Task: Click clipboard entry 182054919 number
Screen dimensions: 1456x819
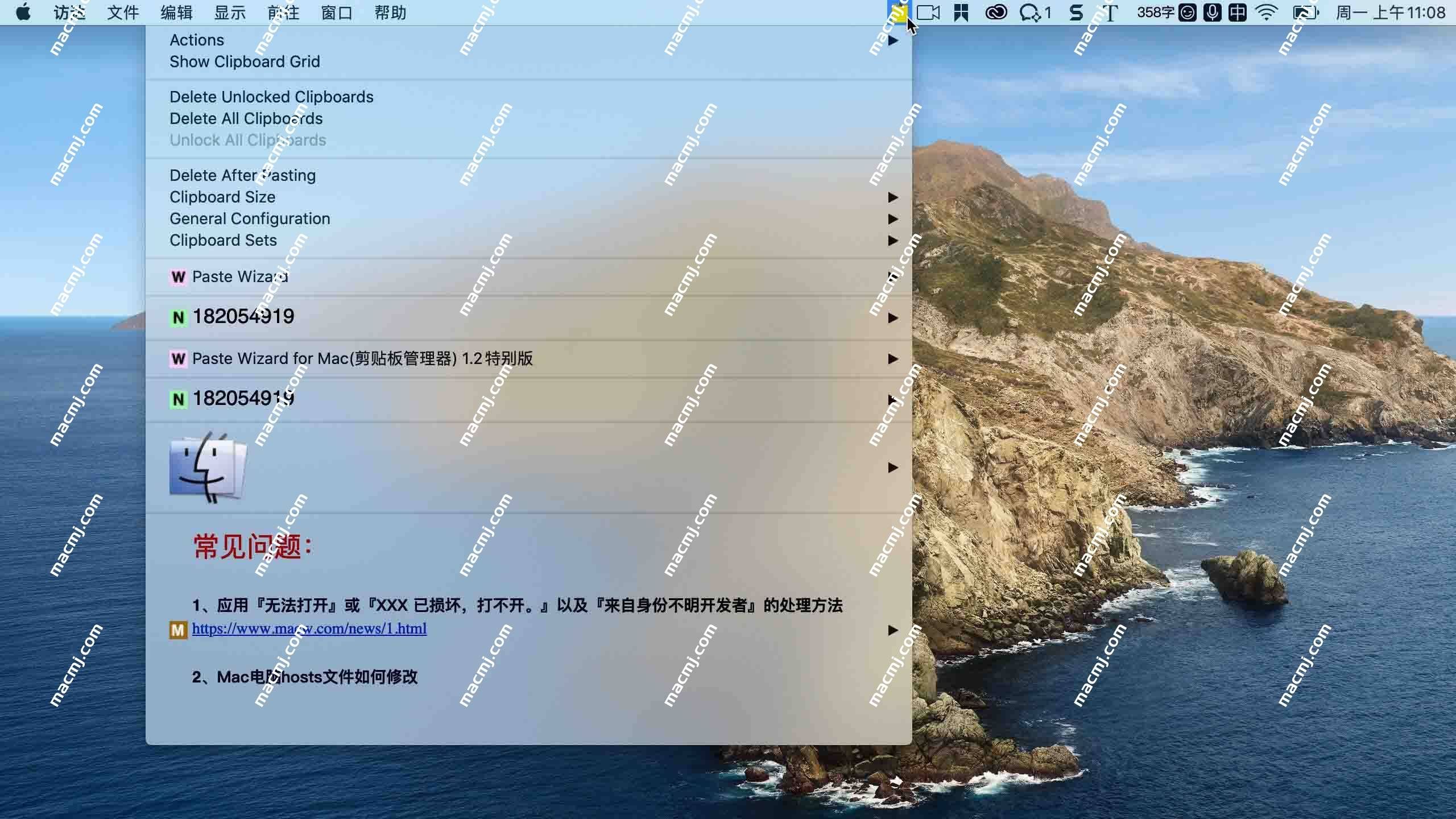Action: (x=243, y=317)
